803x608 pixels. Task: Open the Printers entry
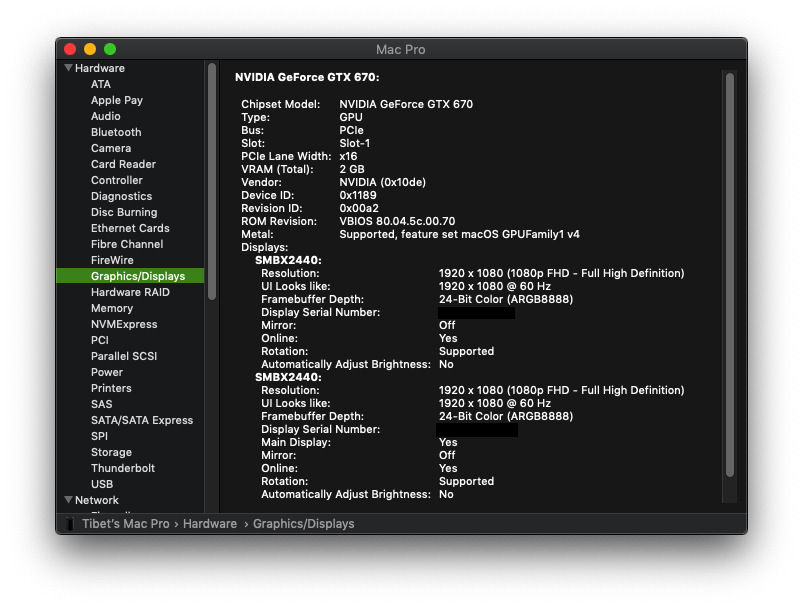pos(111,388)
